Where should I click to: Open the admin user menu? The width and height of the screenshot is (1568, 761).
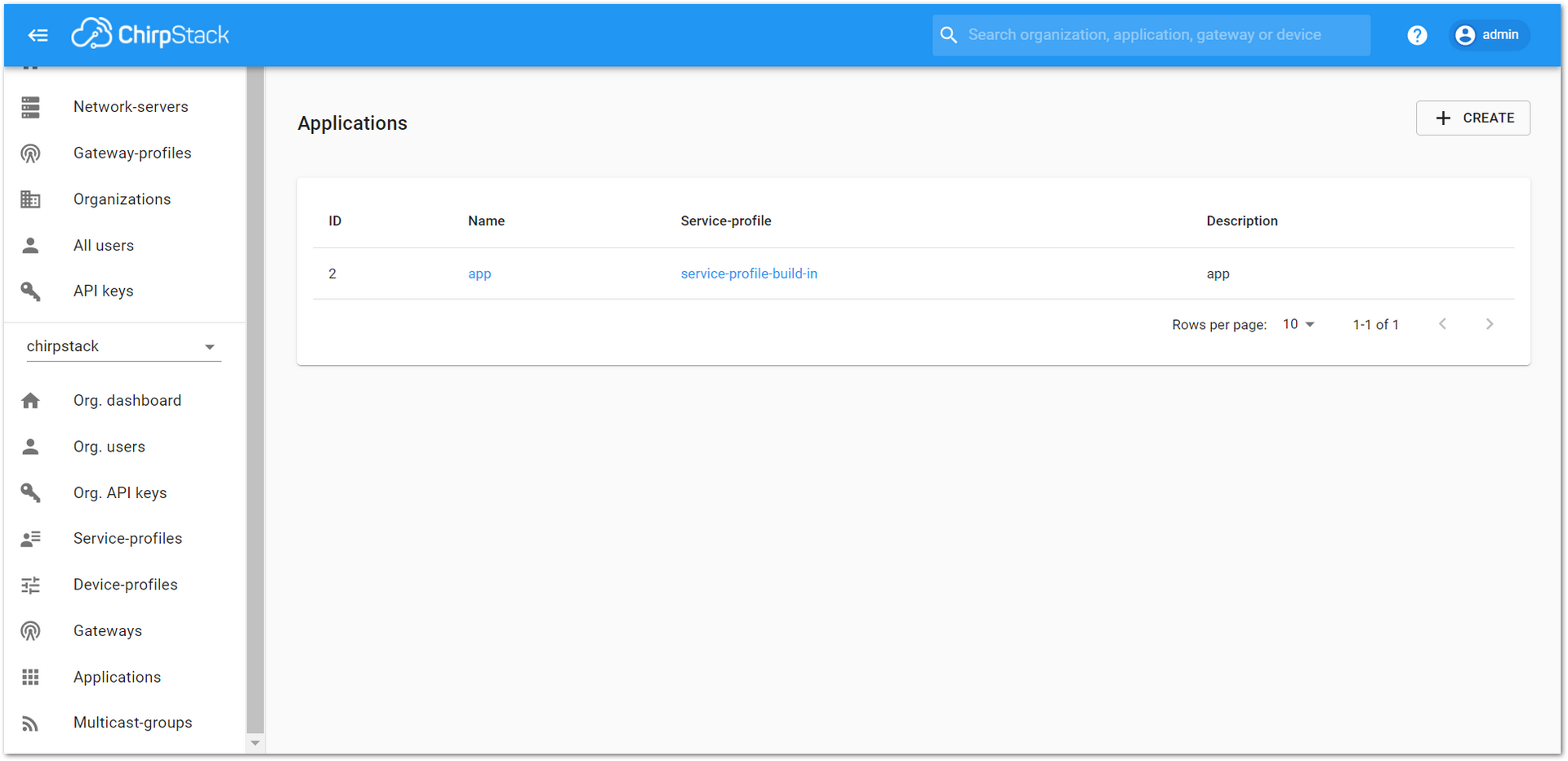(1488, 35)
